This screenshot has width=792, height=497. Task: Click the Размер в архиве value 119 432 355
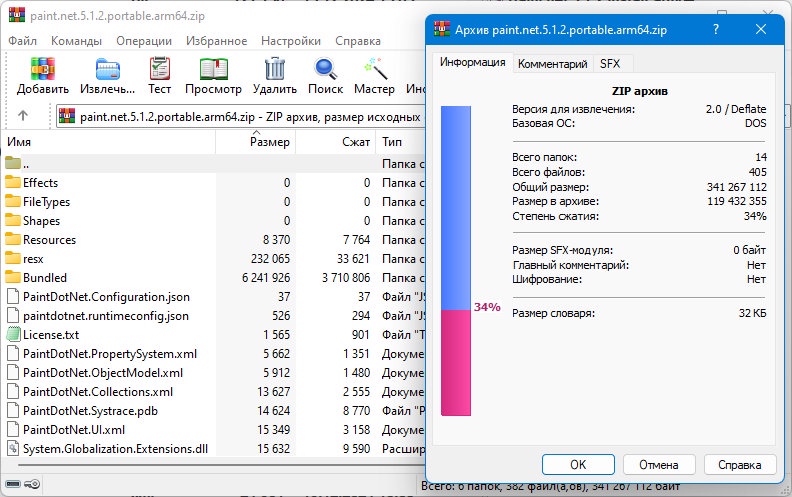736,201
